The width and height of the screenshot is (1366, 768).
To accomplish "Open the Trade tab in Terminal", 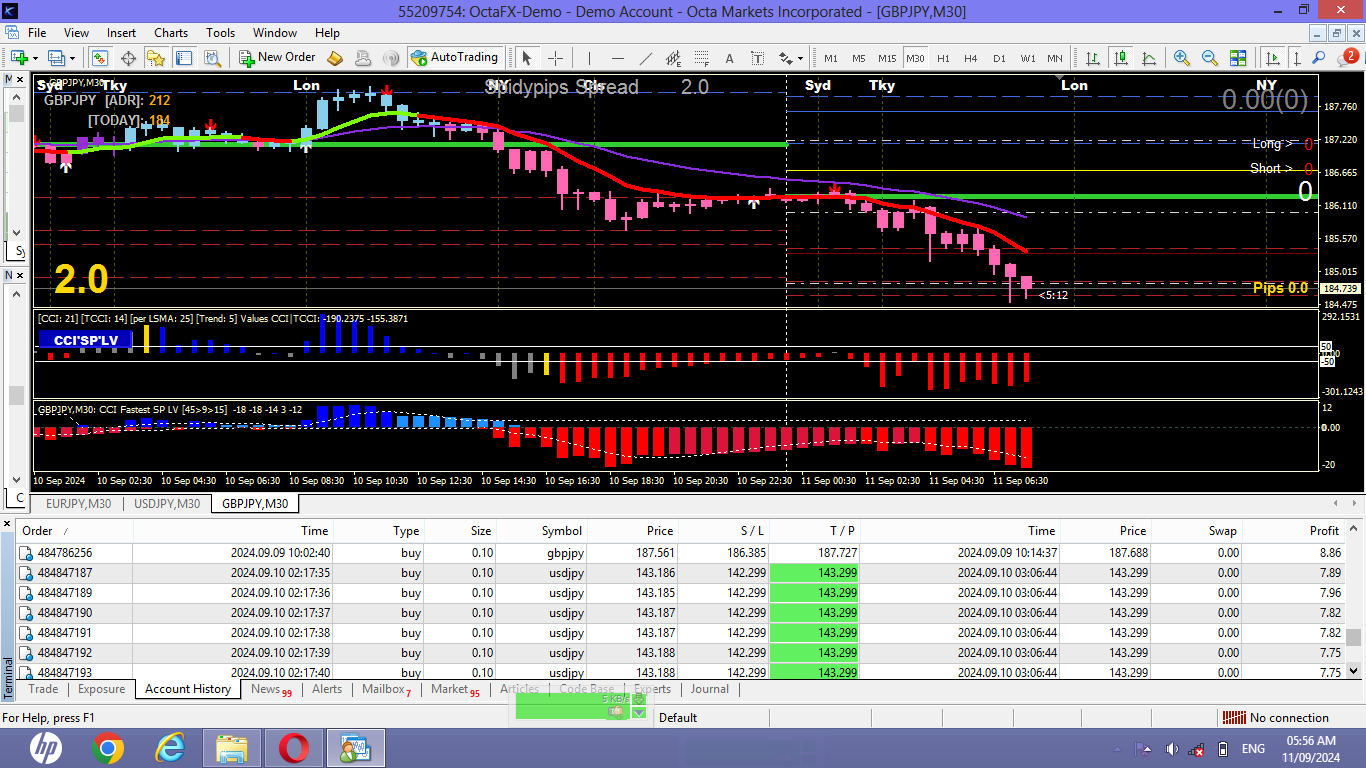I will [x=43, y=689].
